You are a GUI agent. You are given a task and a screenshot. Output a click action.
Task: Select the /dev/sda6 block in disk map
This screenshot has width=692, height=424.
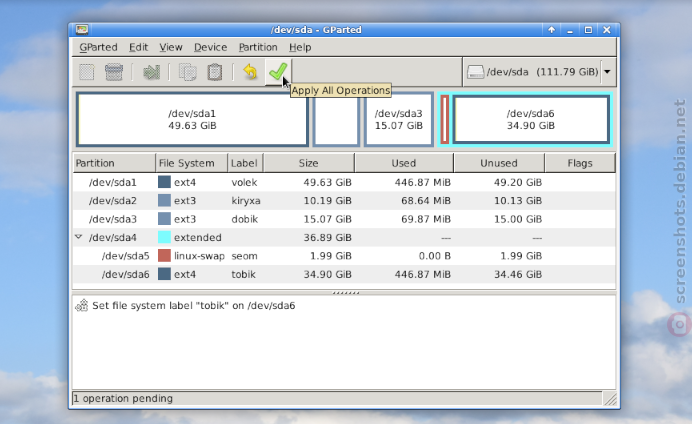pyautogui.click(x=530, y=119)
